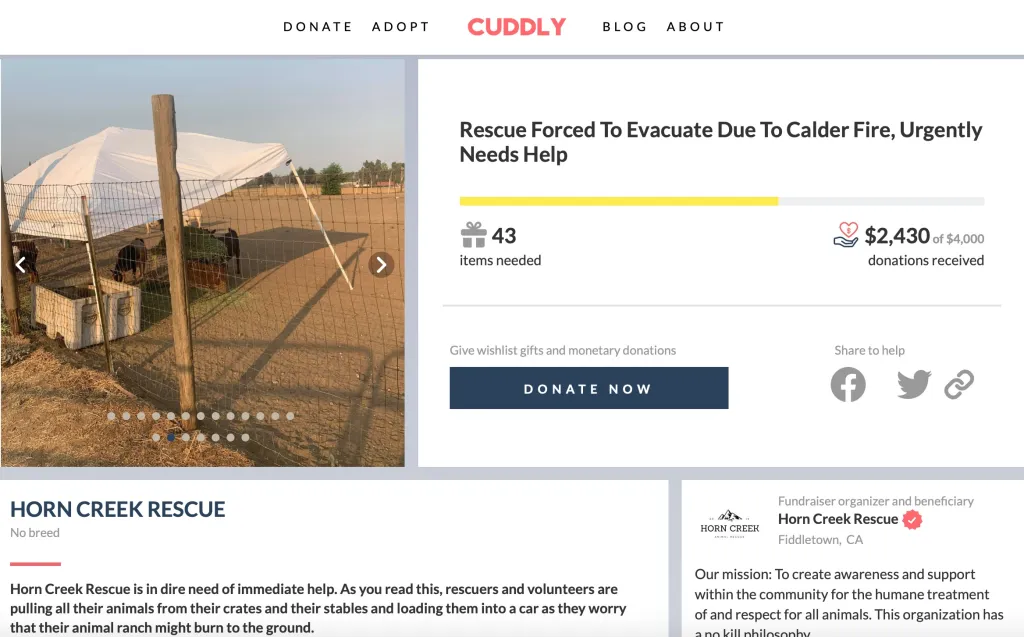Share the fundraiser on Twitter
Viewport: 1024px width, 637px height.
913,384
